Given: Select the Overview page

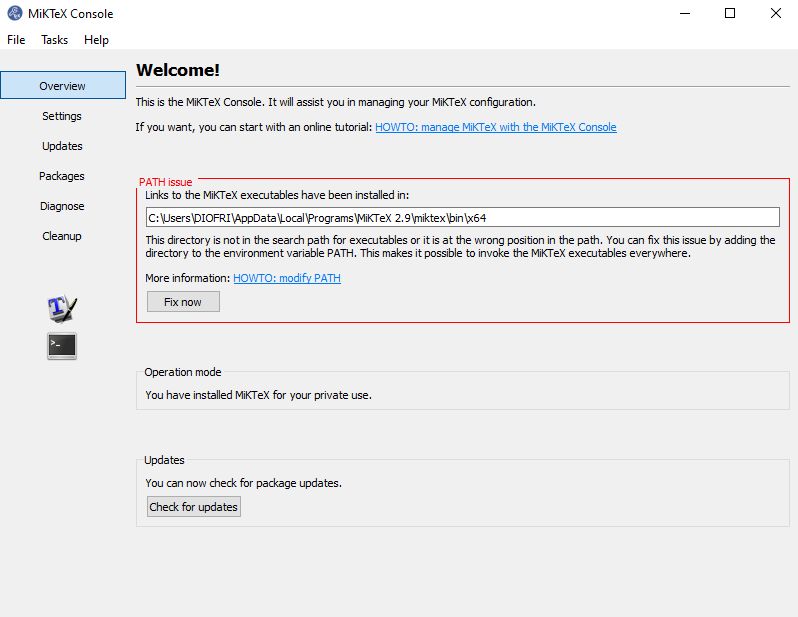Looking at the screenshot, I should click(63, 86).
